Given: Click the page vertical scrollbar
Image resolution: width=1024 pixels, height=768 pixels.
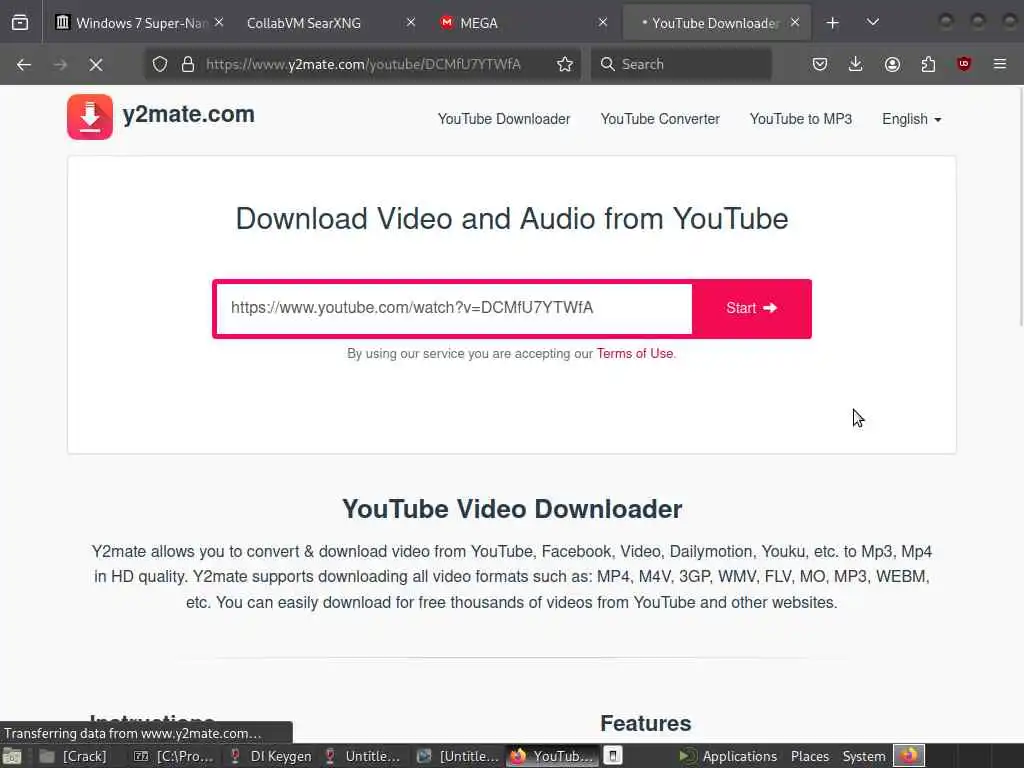Looking at the screenshot, I should [1020, 206].
